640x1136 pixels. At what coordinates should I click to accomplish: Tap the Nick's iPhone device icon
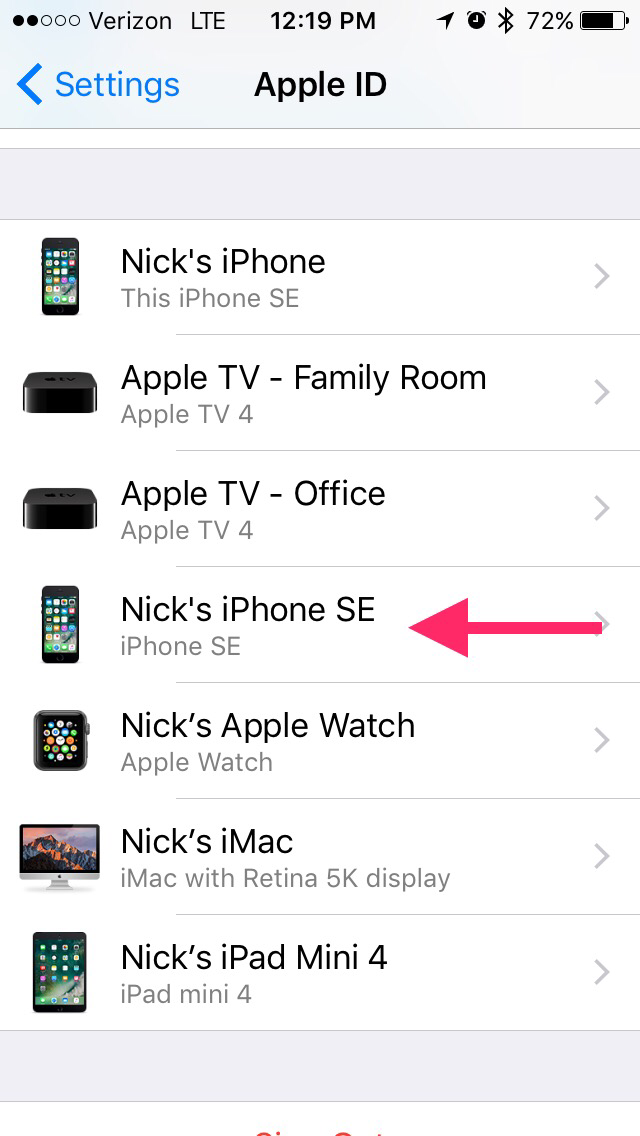coord(60,277)
